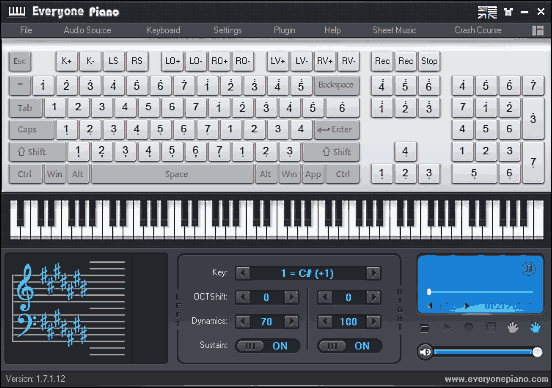Click the Enter key on virtual keyboard

click(337, 130)
